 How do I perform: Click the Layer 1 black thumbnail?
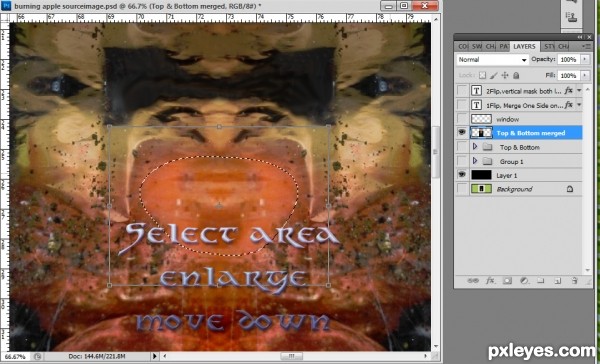point(481,175)
